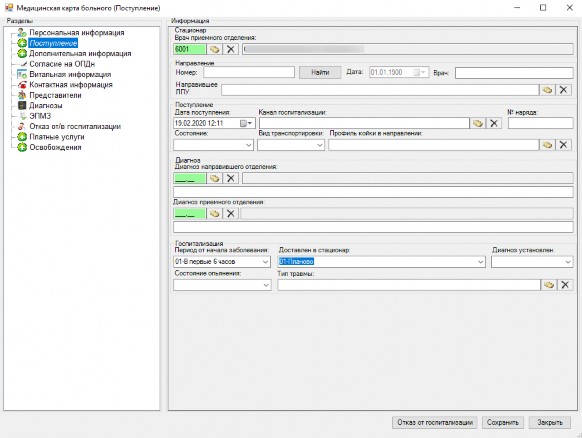Go to Платные услуги section

(x=57, y=137)
